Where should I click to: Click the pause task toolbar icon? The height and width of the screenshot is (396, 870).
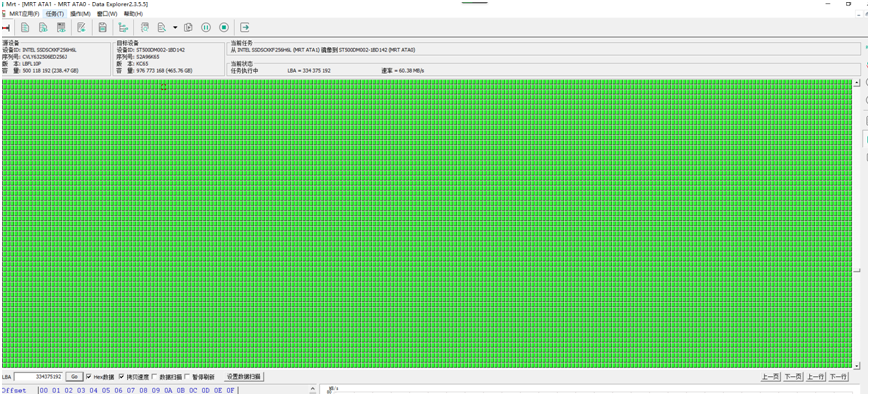click(x=205, y=27)
